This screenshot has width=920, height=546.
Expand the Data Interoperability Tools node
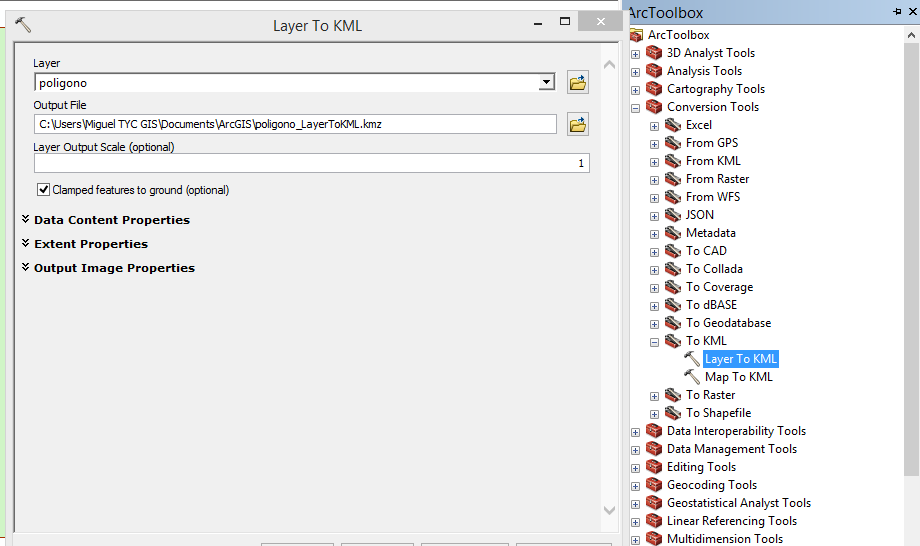click(635, 432)
